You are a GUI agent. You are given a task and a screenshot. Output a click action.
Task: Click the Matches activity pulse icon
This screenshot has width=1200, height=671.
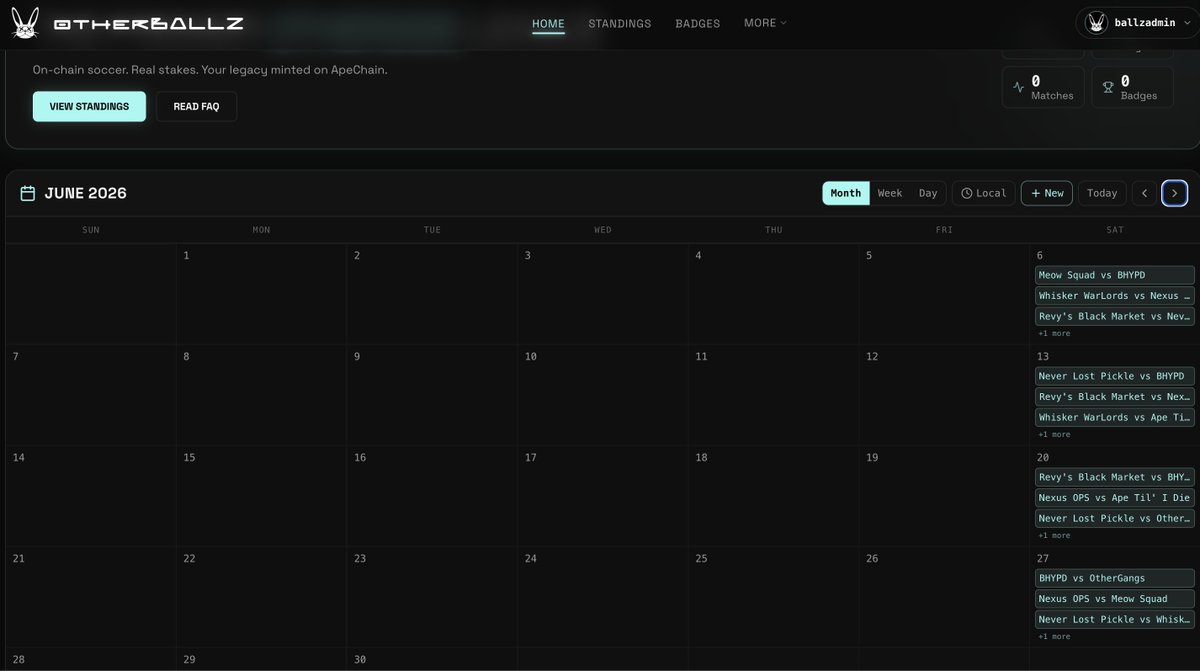coord(1019,87)
